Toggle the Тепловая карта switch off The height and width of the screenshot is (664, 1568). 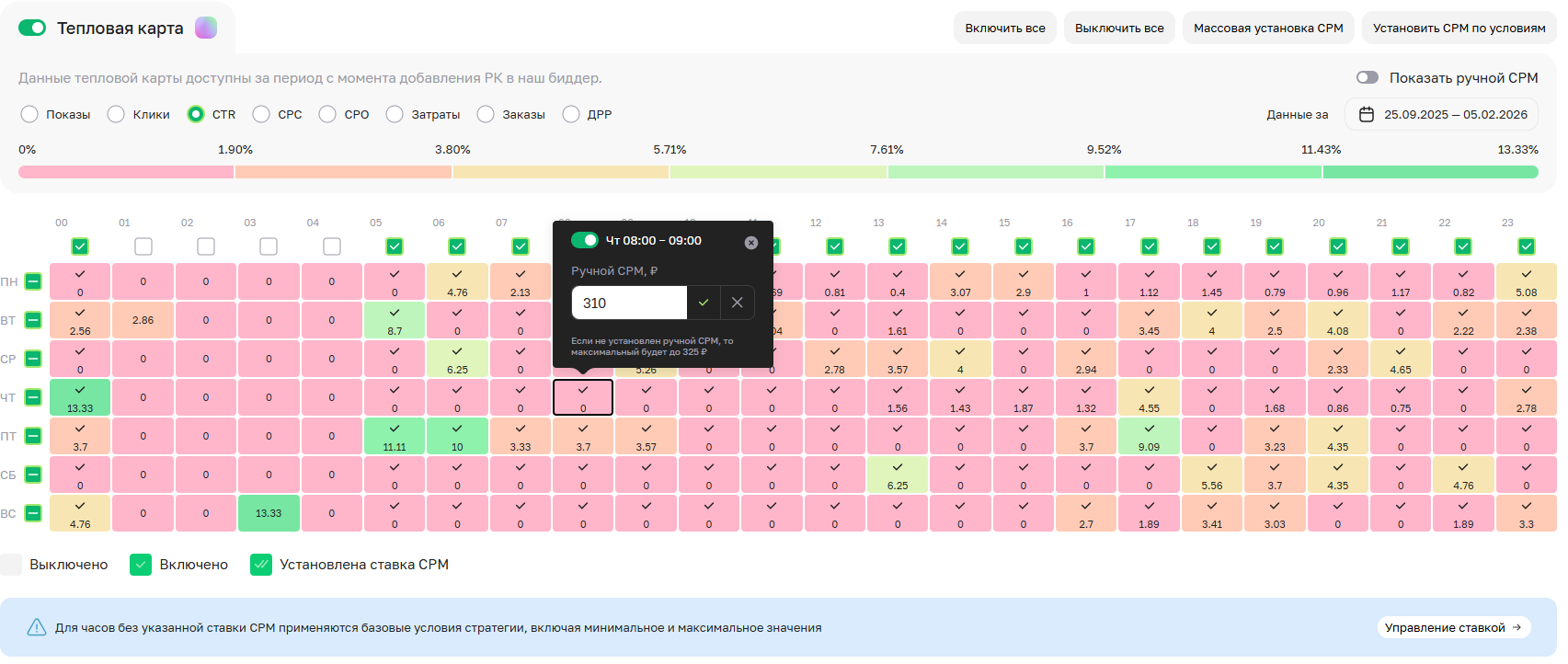tap(32, 28)
